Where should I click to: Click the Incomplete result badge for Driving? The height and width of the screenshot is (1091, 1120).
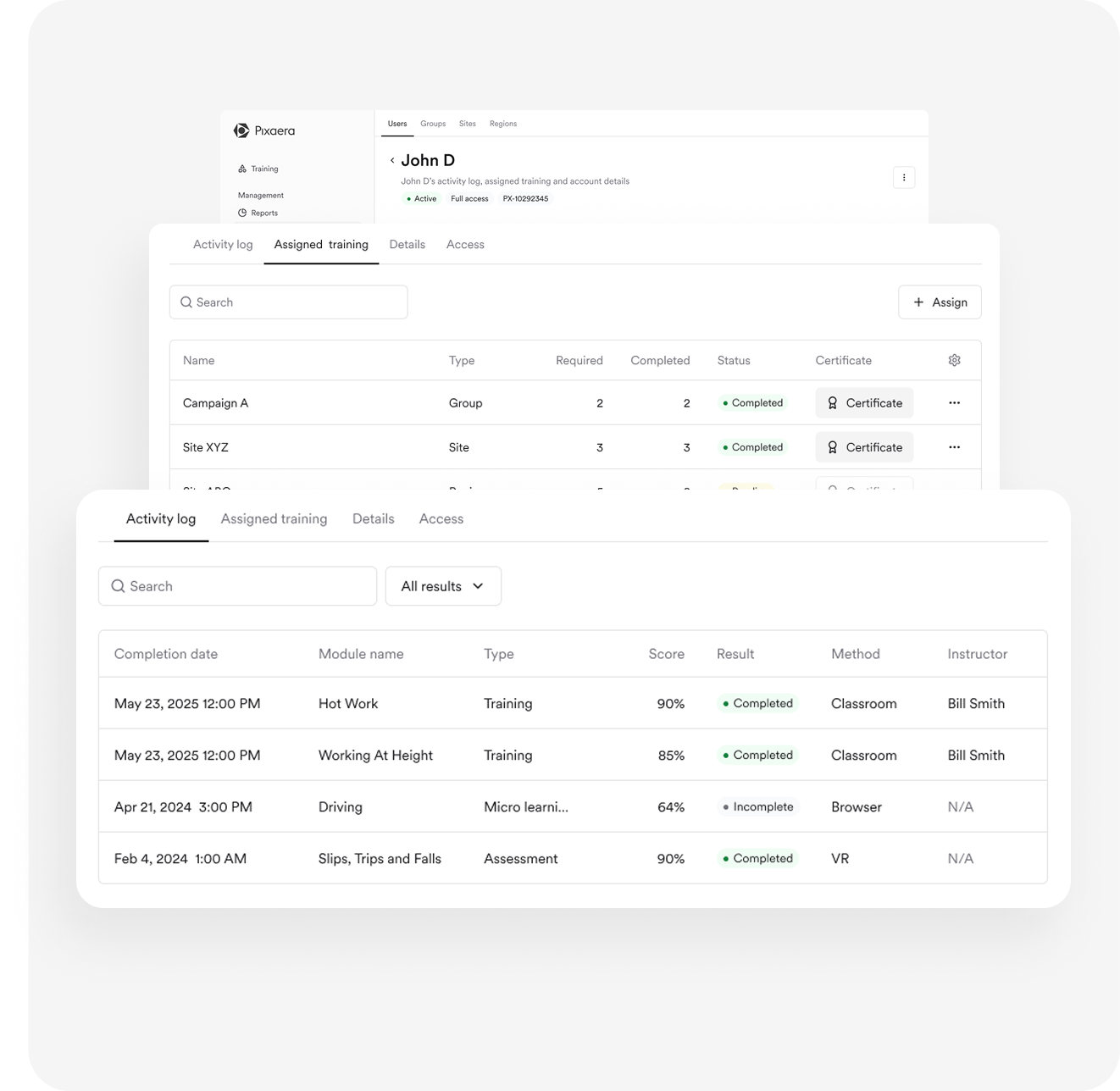pyautogui.click(x=757, y=806)
